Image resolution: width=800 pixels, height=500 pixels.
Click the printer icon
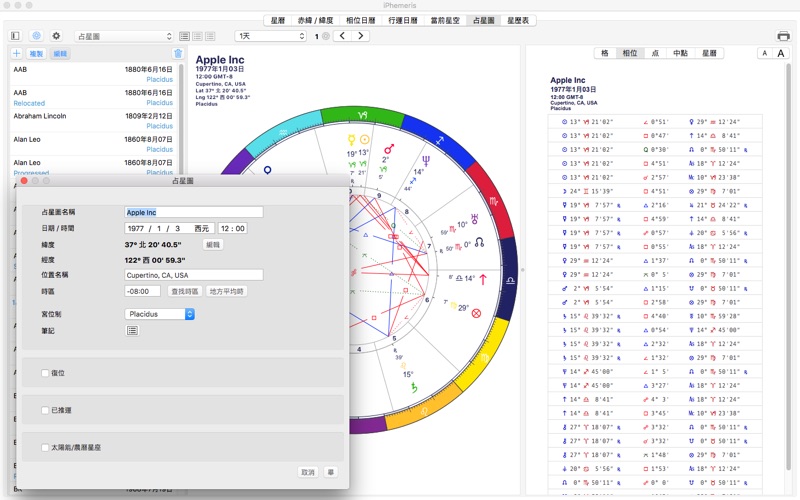[783, 36]
